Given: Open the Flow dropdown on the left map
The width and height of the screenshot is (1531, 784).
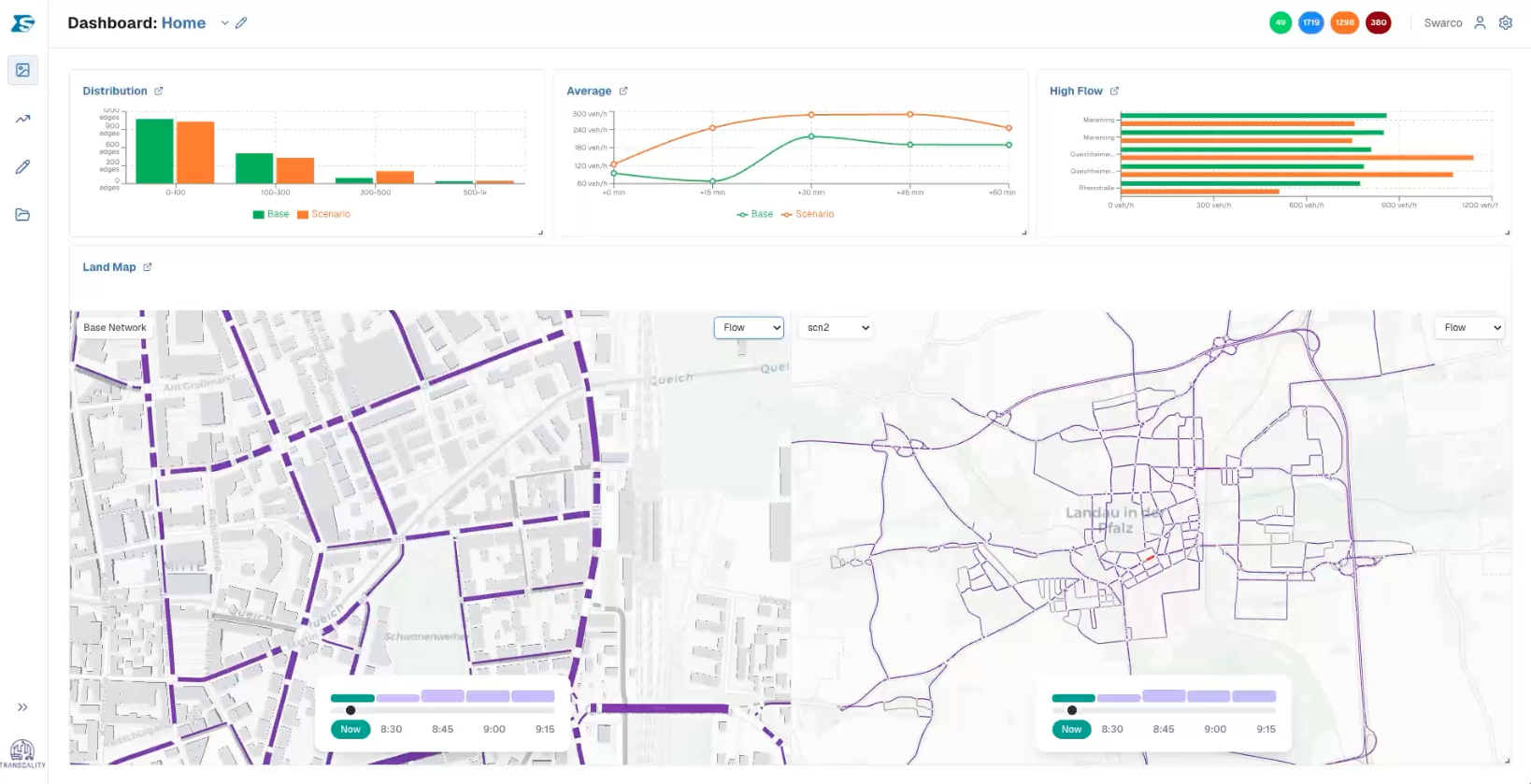Looking at the screenshot, I should pyautogui.click(x=749, y=328).
